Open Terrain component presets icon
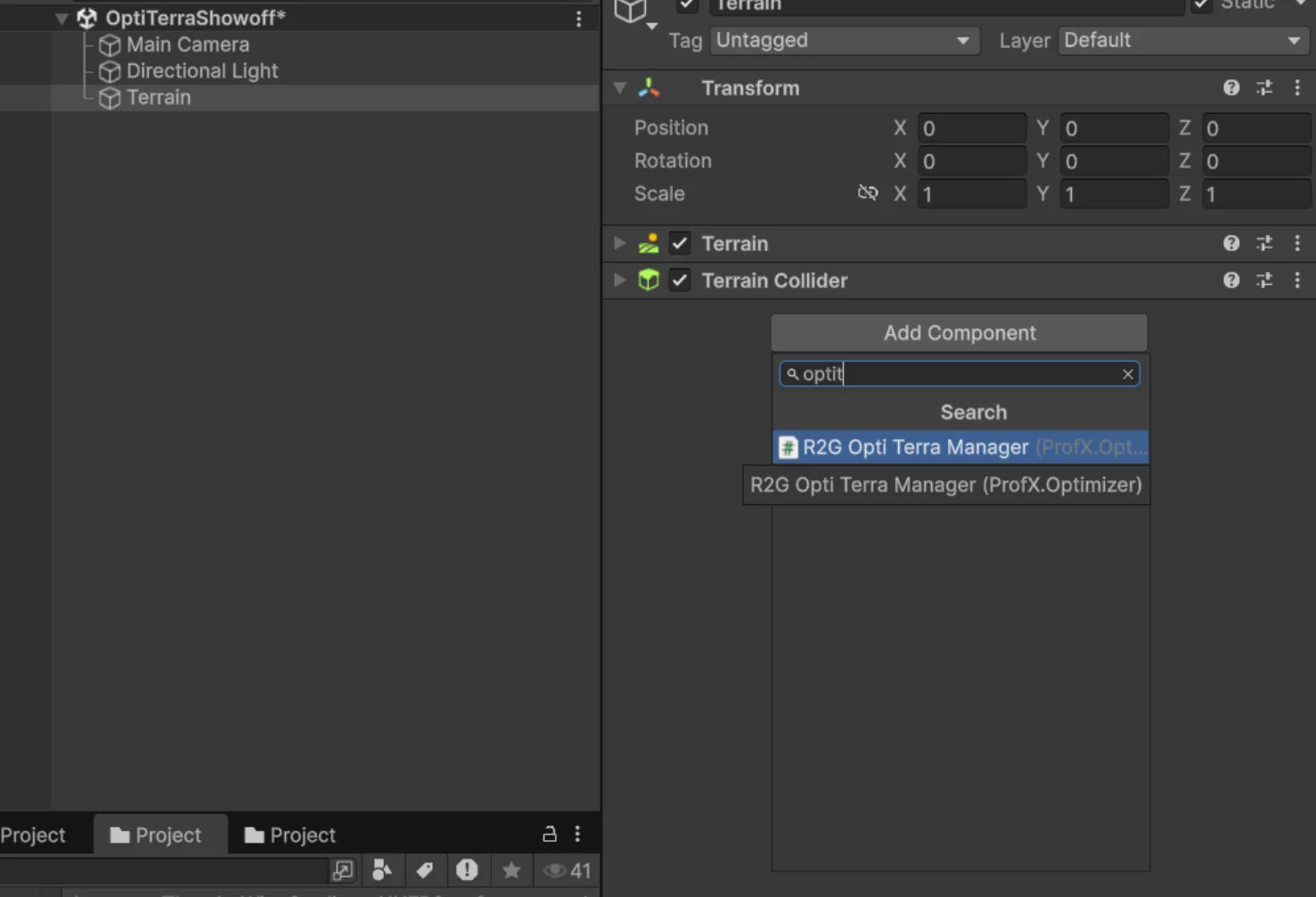 1264,243
